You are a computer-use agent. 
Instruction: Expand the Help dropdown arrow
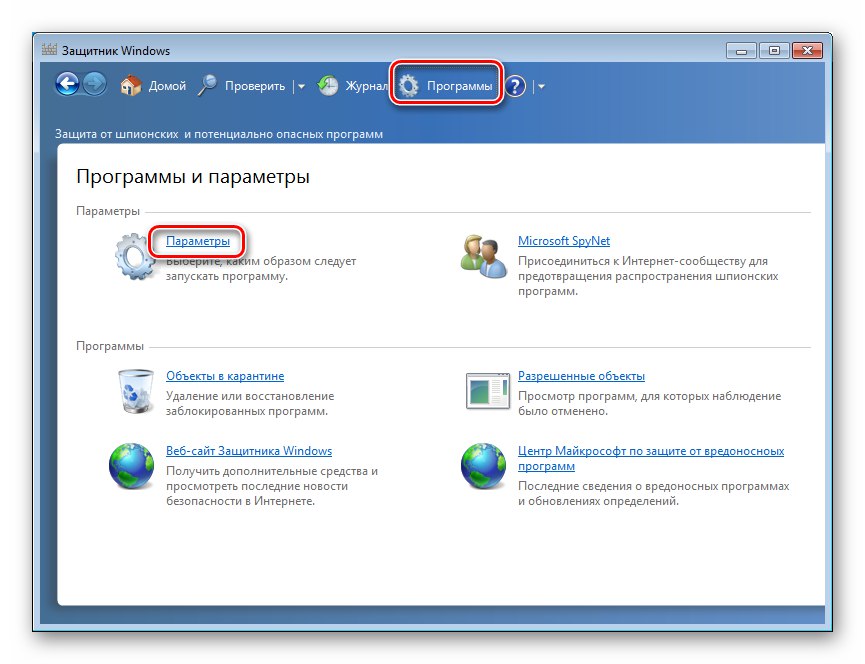tap(541, 87)
